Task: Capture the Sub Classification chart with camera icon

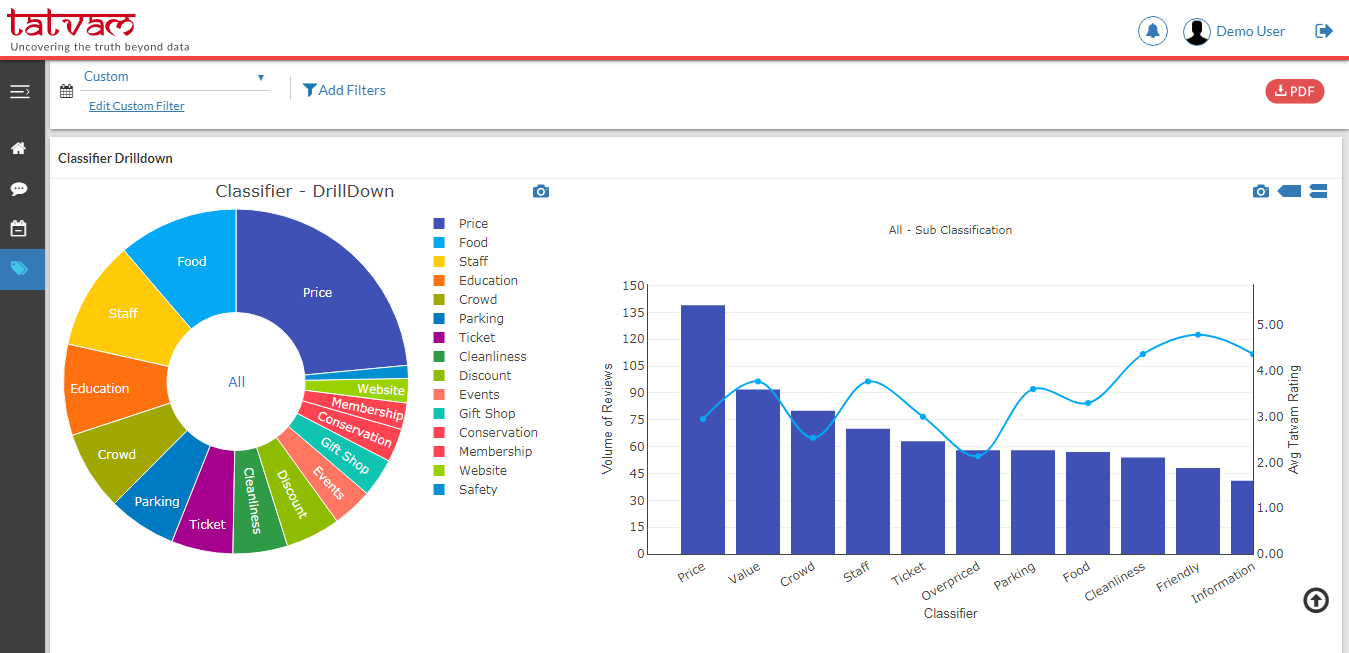Action: point(1260,190)
